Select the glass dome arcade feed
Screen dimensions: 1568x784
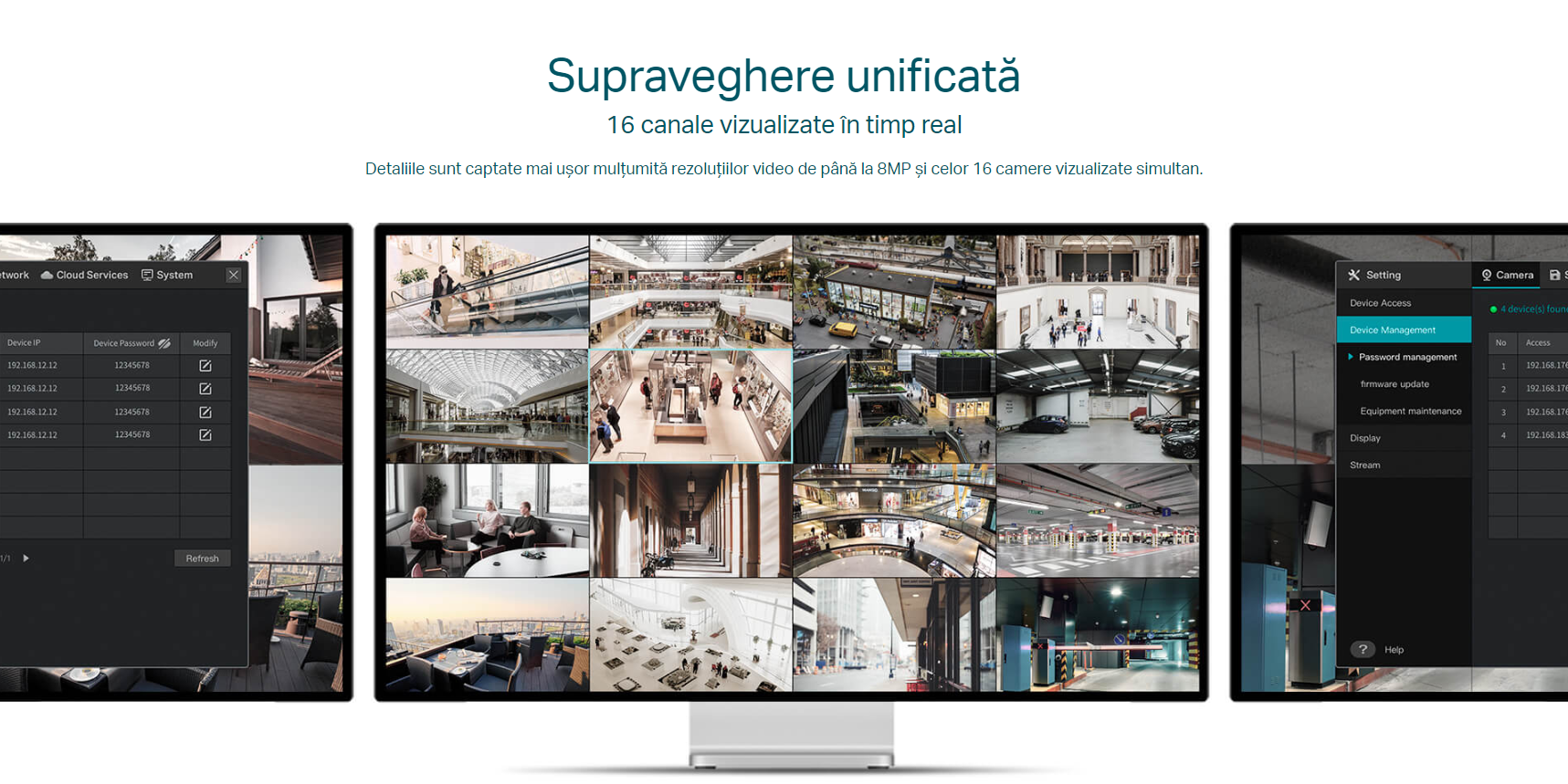pyautogui.click(x=487, y=406)
